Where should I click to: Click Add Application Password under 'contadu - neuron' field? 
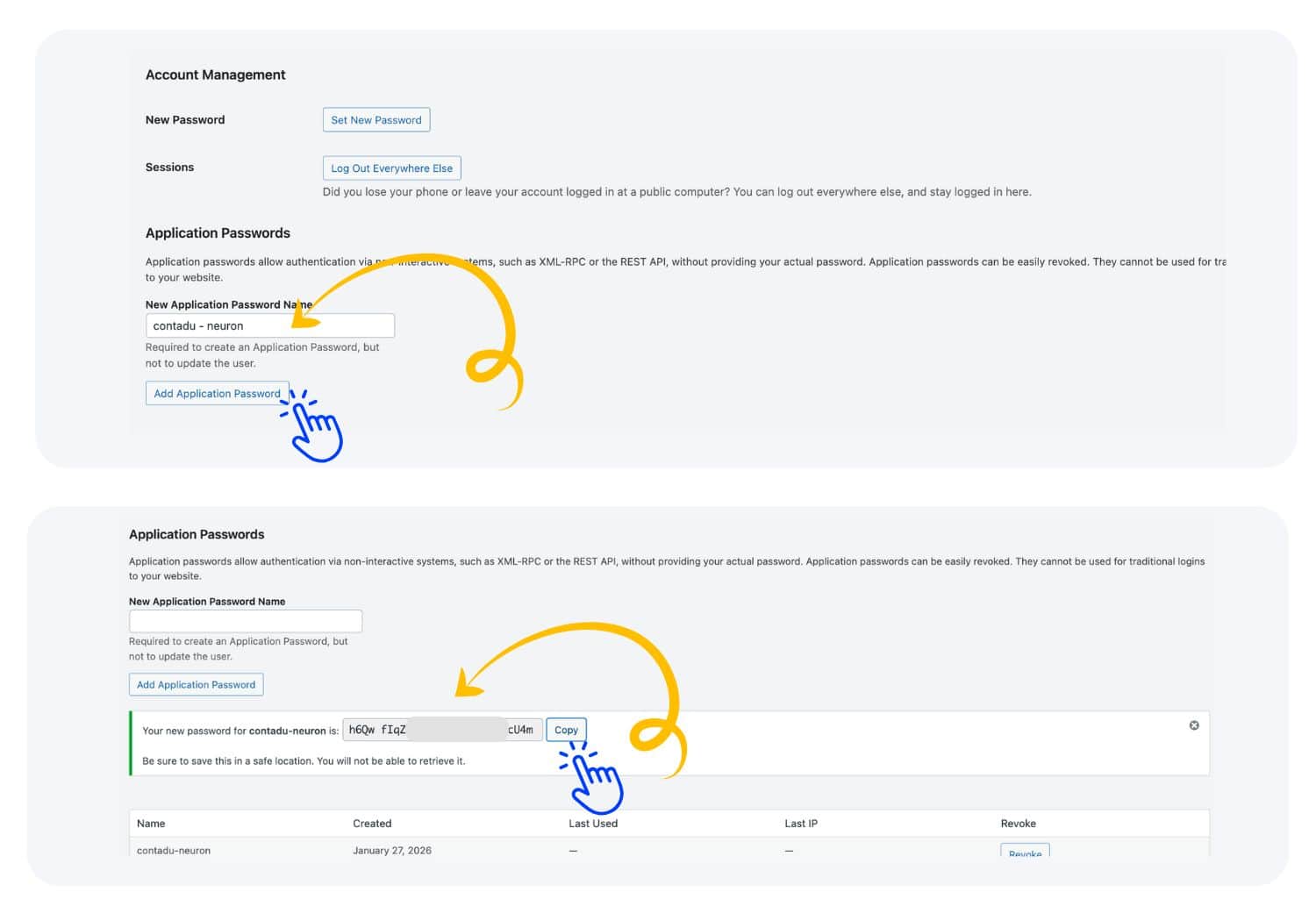tap(217, 394)
